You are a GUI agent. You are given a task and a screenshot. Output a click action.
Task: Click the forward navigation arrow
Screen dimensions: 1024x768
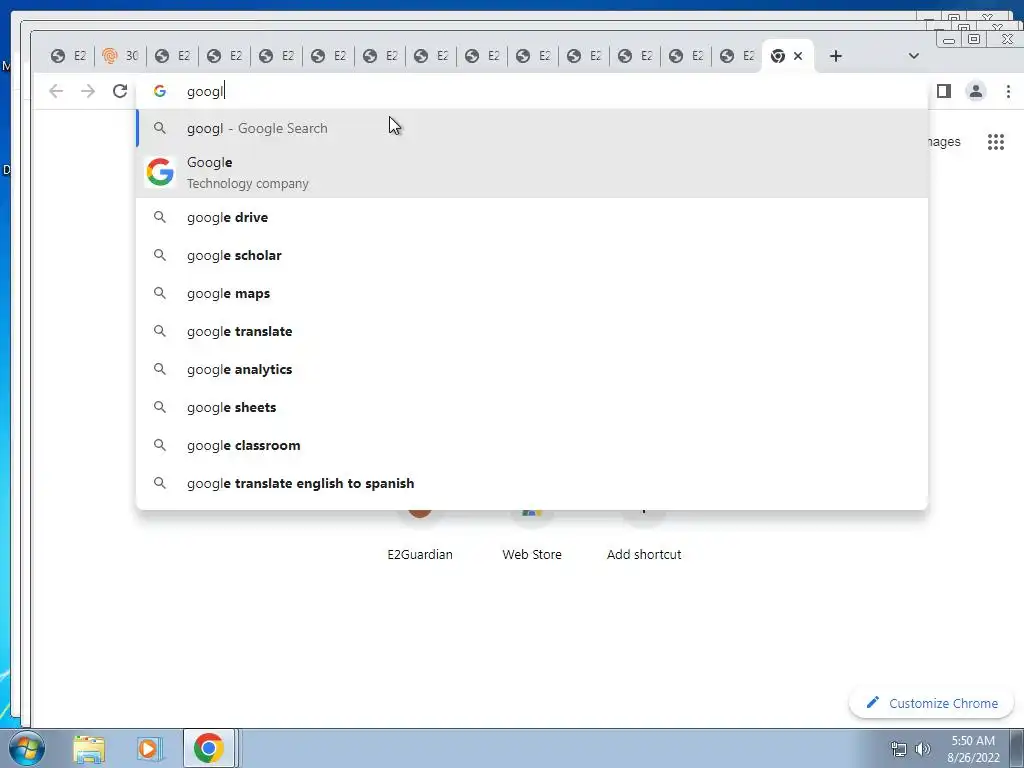click(x=88, y=91)
